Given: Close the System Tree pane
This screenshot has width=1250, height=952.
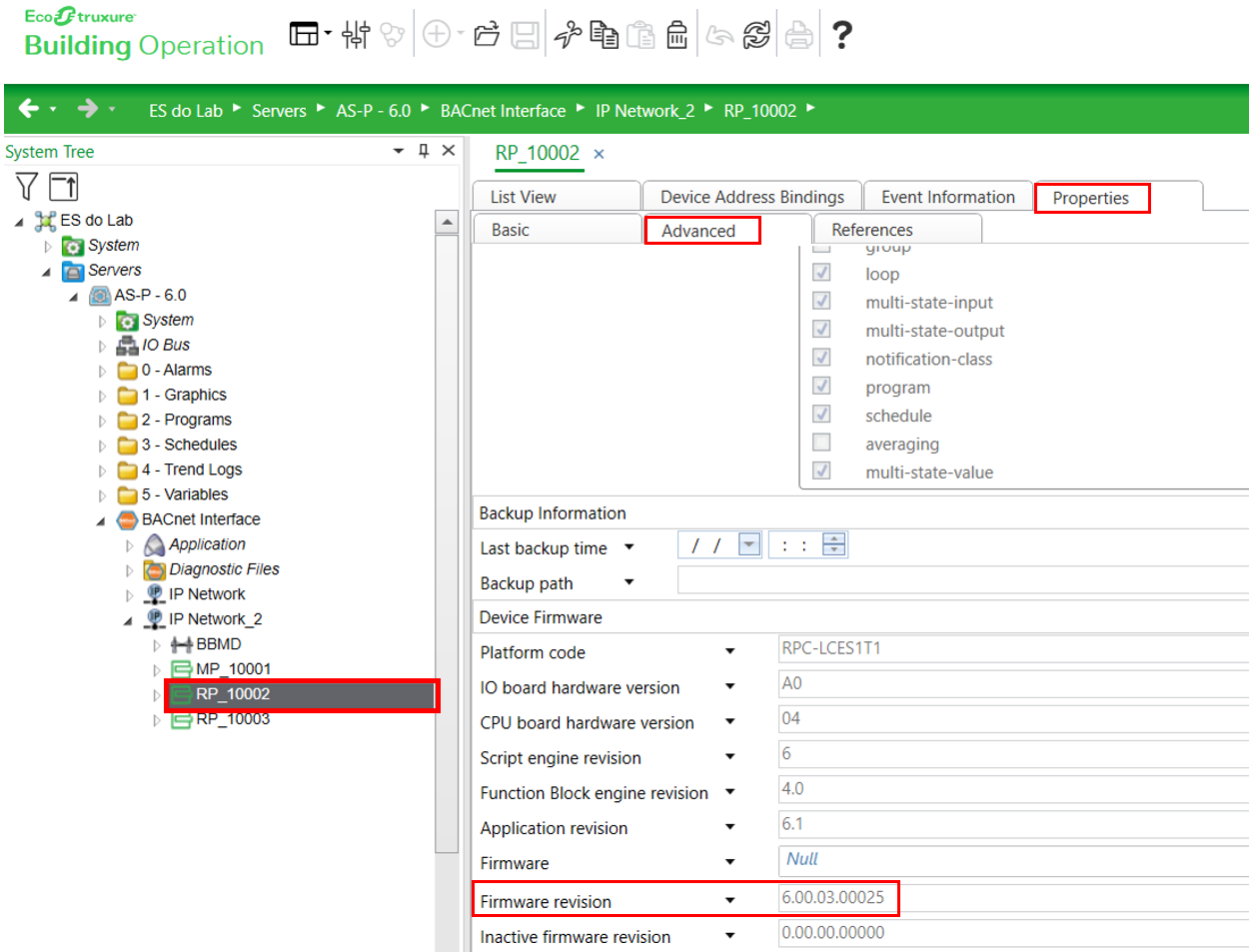Looking at the screenshot, I should [x=449, y=150].
